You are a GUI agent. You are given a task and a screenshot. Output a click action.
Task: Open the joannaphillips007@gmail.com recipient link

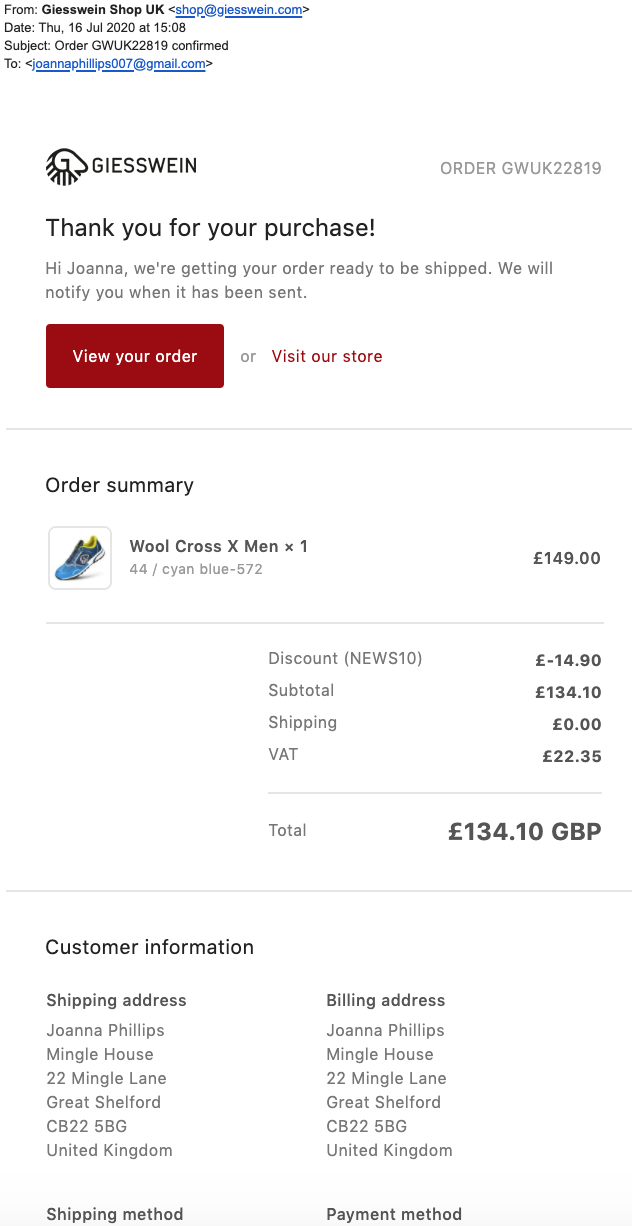119,64
